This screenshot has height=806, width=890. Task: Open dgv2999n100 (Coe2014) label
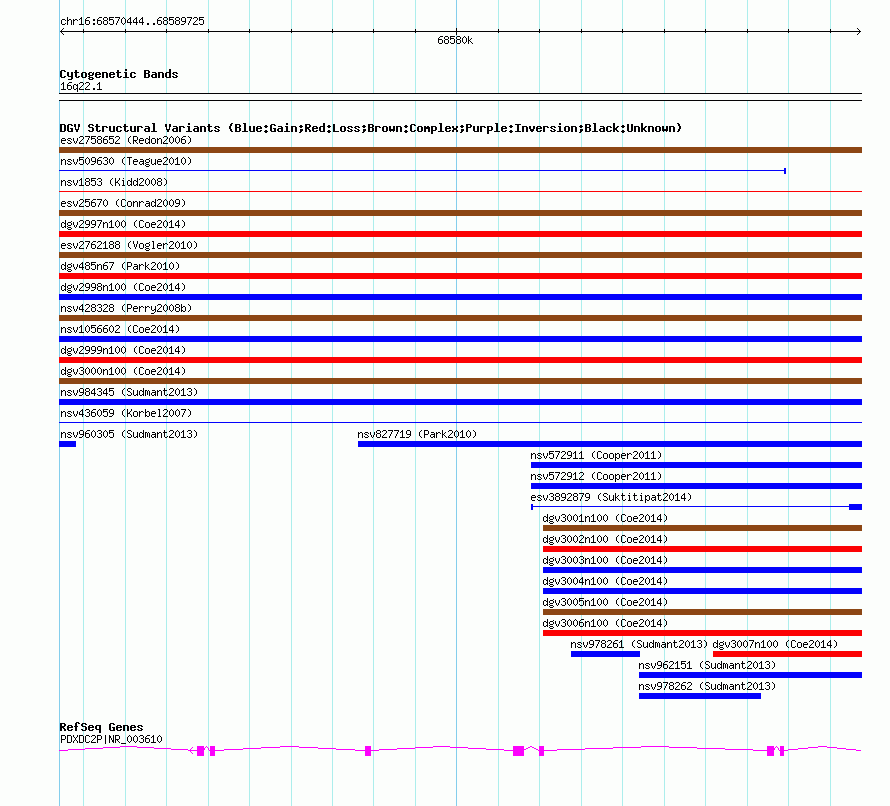click(x=123, y=350)
